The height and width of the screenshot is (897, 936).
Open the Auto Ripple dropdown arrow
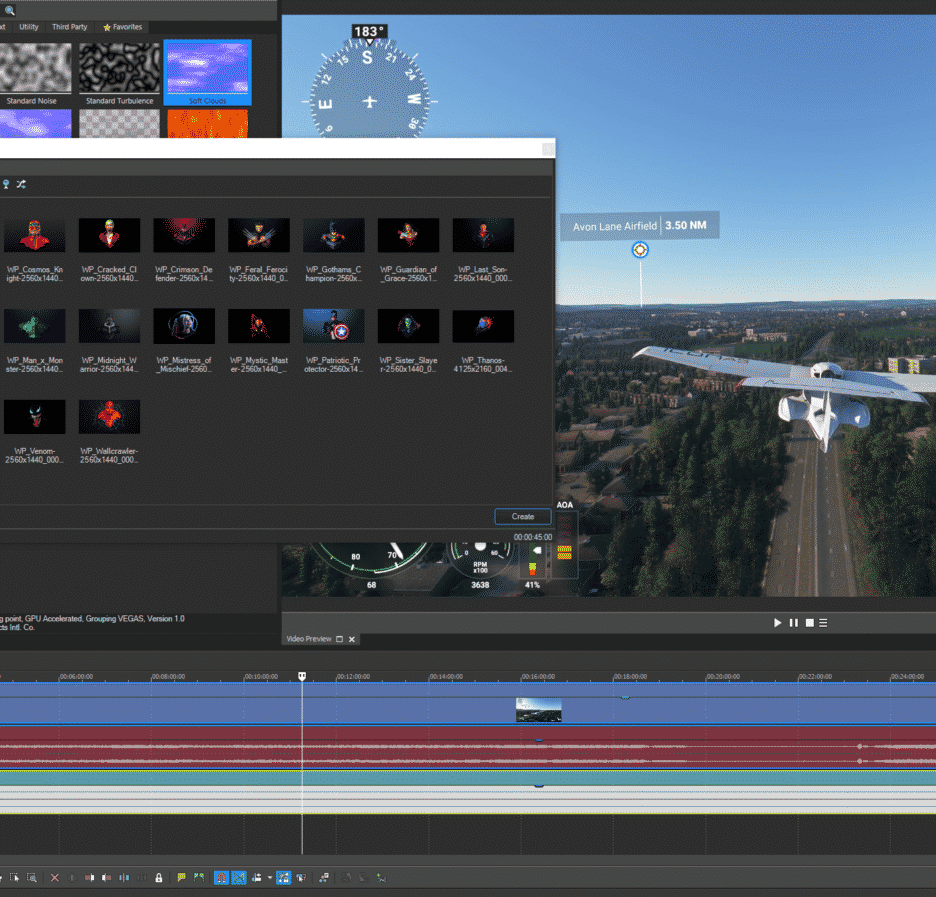coord(270,878)
